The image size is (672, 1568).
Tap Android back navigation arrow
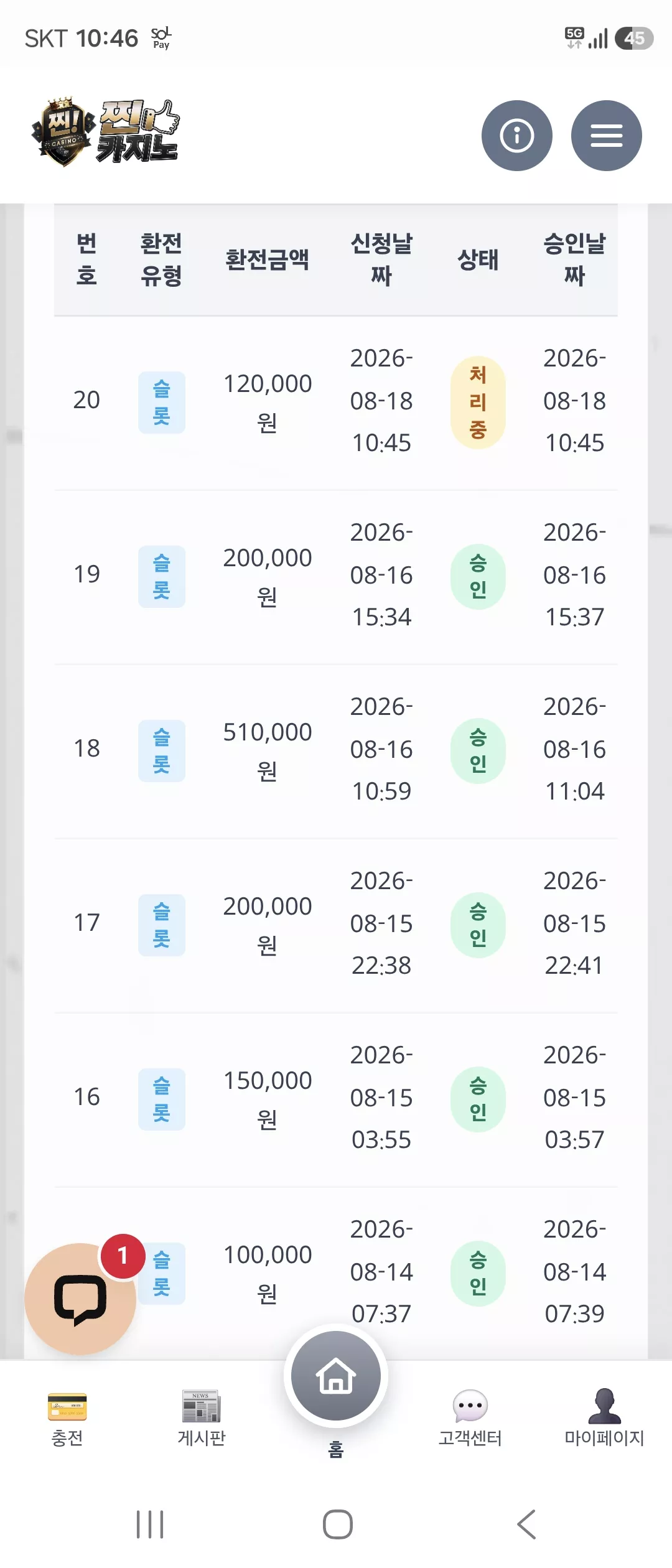[x=526, y=1524]
